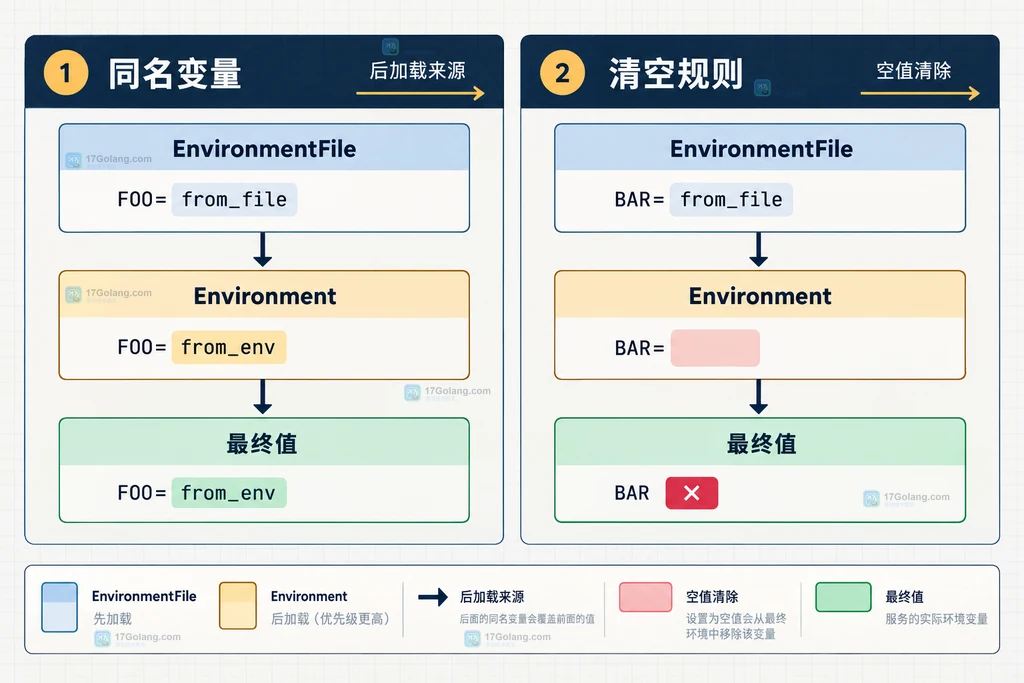Image resolution: width=1024 pixels, height=683 pixels.
Task: Click the 后面的同名变量会覆盖前面的值 caption
Action: click(x=527, y=618)
